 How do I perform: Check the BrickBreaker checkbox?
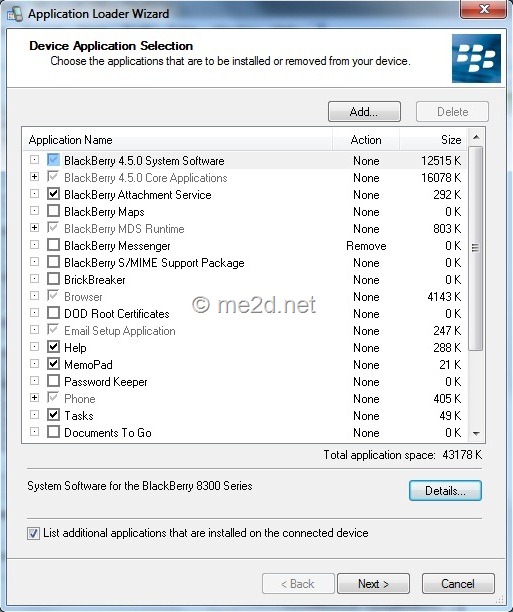(53, 279)
